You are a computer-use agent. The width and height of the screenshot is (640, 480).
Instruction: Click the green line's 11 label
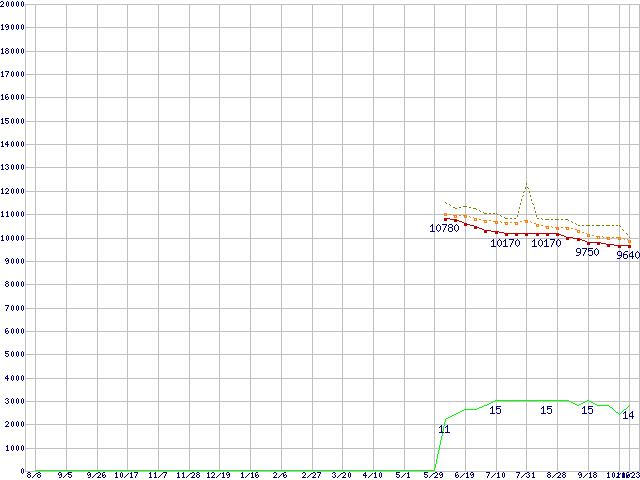click(444, 429)
